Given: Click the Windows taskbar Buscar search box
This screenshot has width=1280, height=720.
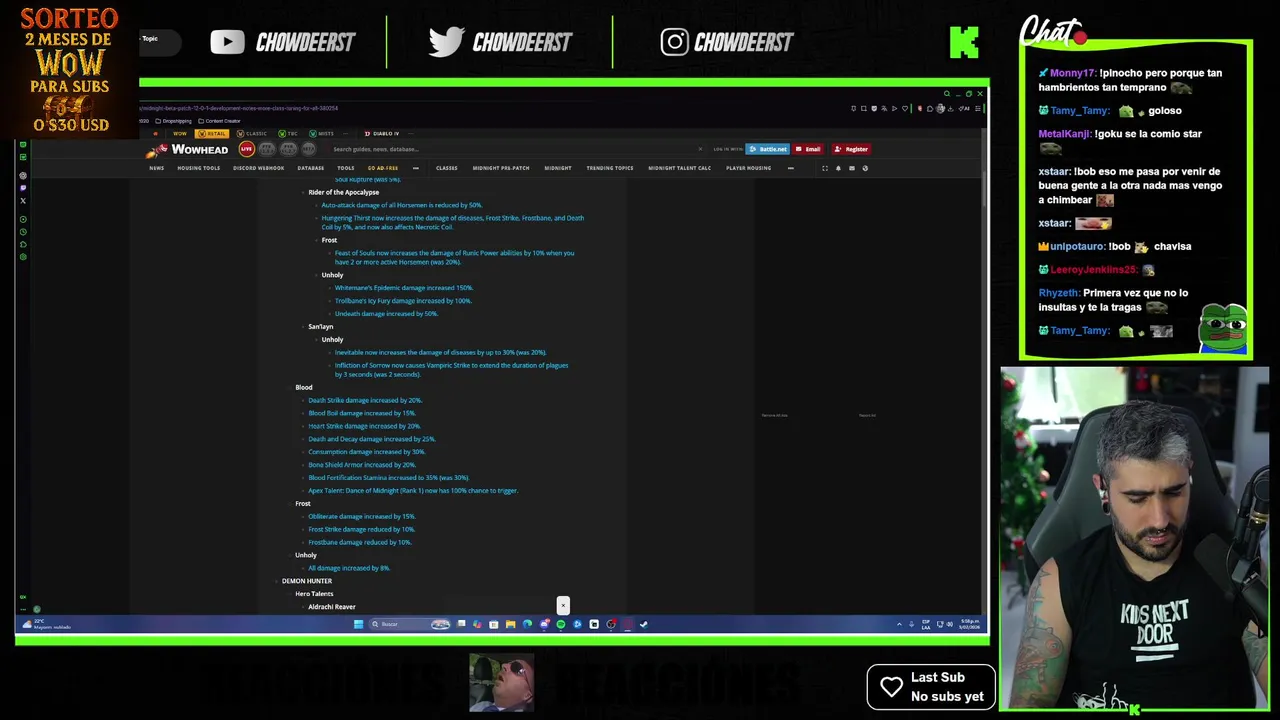Looking at the screenshot, I should [410, 624].
